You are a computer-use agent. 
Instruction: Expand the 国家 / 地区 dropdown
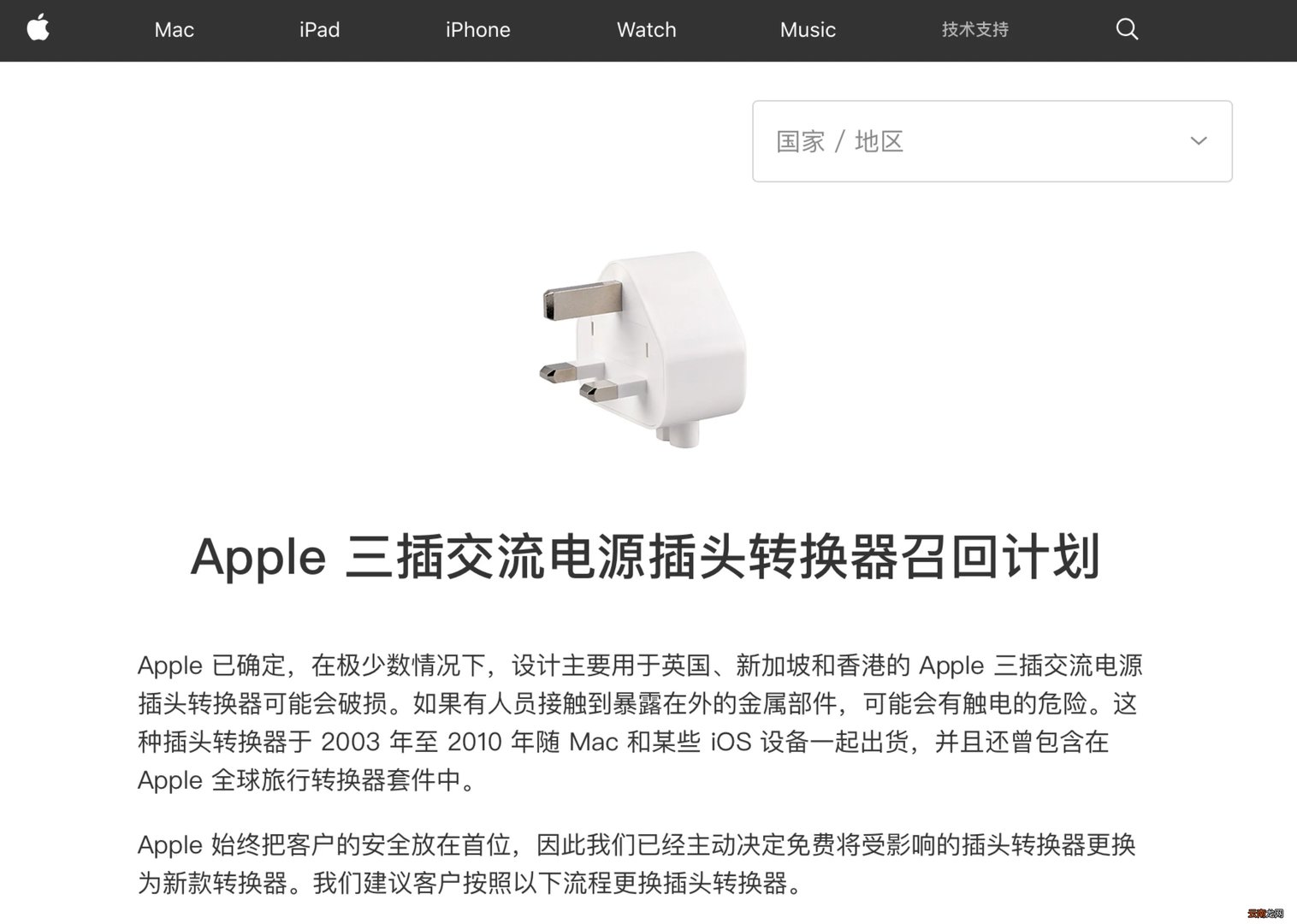click(x=992, y=141)
